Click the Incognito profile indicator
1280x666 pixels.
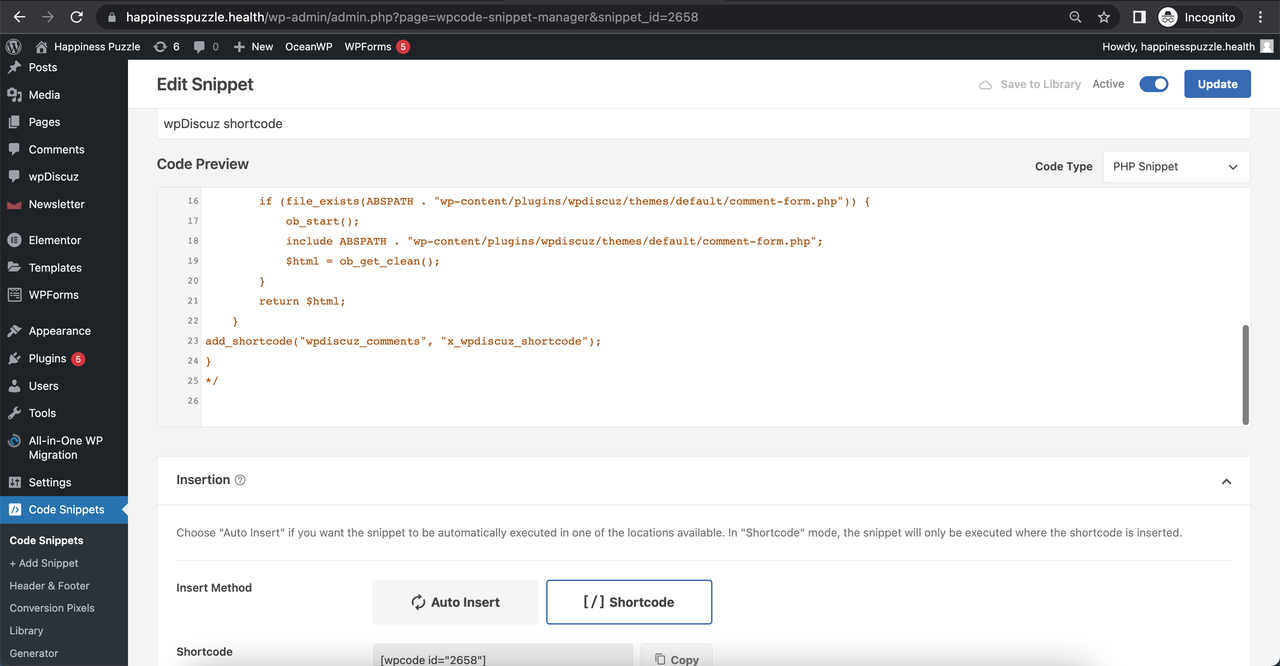[x=1198, y=17]
